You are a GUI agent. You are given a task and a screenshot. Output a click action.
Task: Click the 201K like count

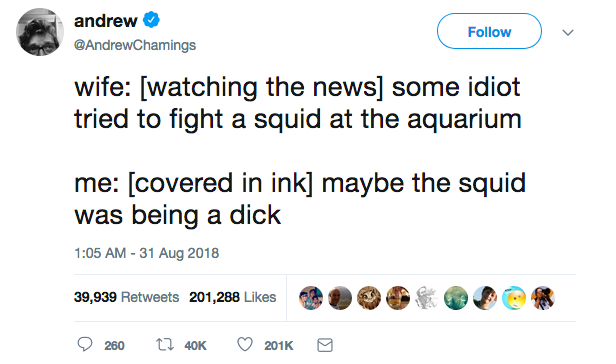coord(279,346)
